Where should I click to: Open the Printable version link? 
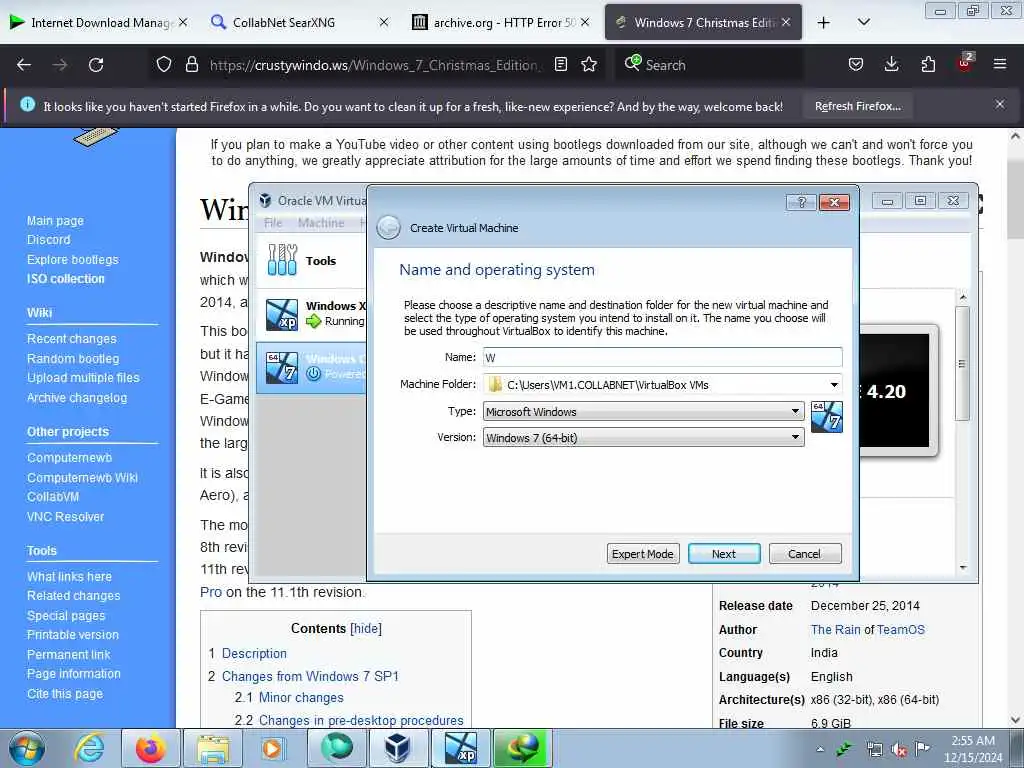[73, 635]
